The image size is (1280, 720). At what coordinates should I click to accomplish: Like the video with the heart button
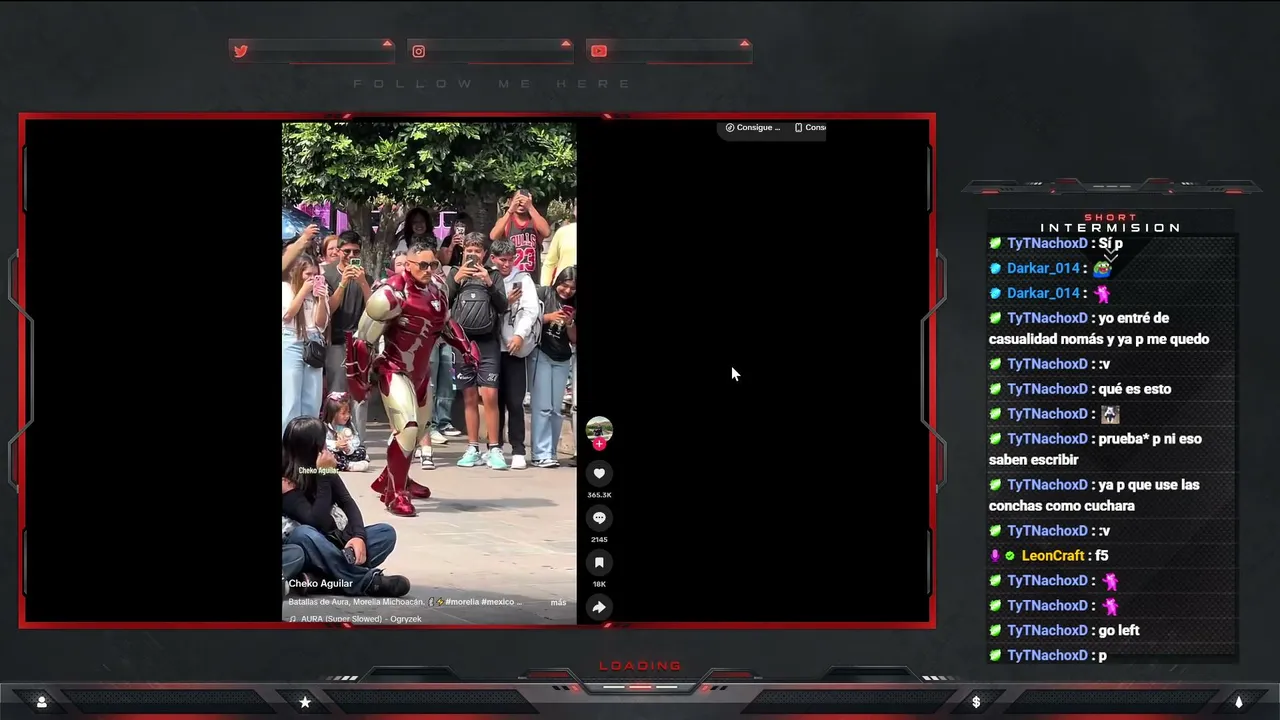click(x=599, y=473)
